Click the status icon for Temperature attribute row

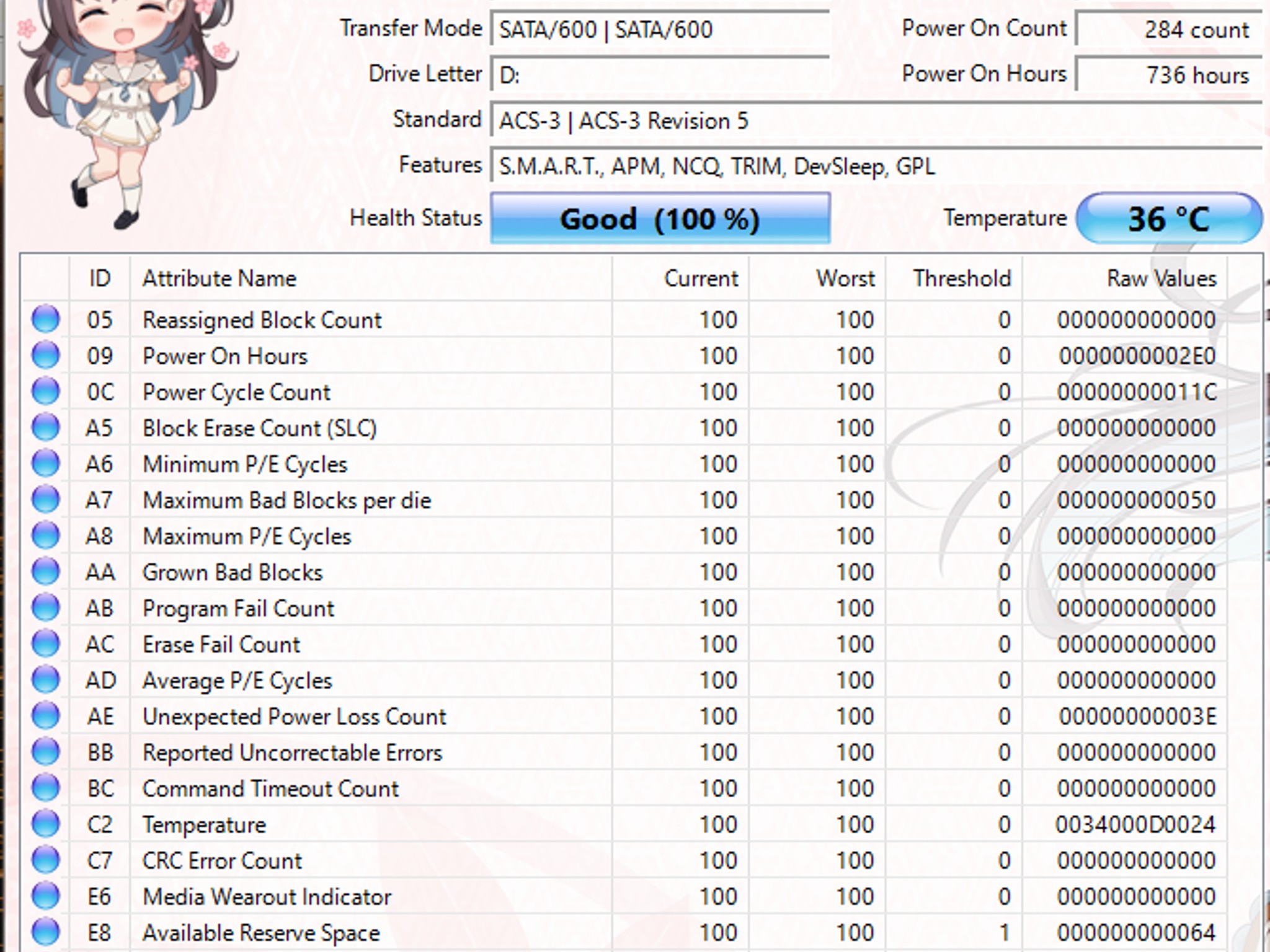[x=46, y=824]
